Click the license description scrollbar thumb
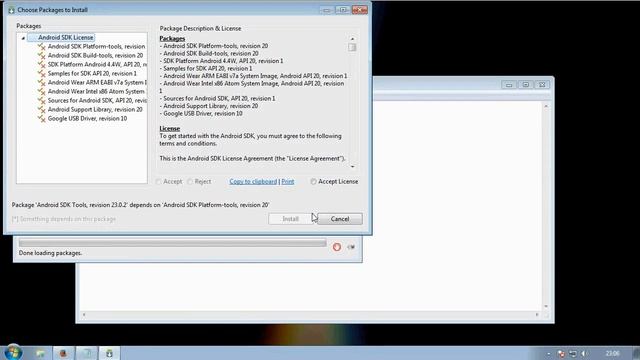 point(352,47)
